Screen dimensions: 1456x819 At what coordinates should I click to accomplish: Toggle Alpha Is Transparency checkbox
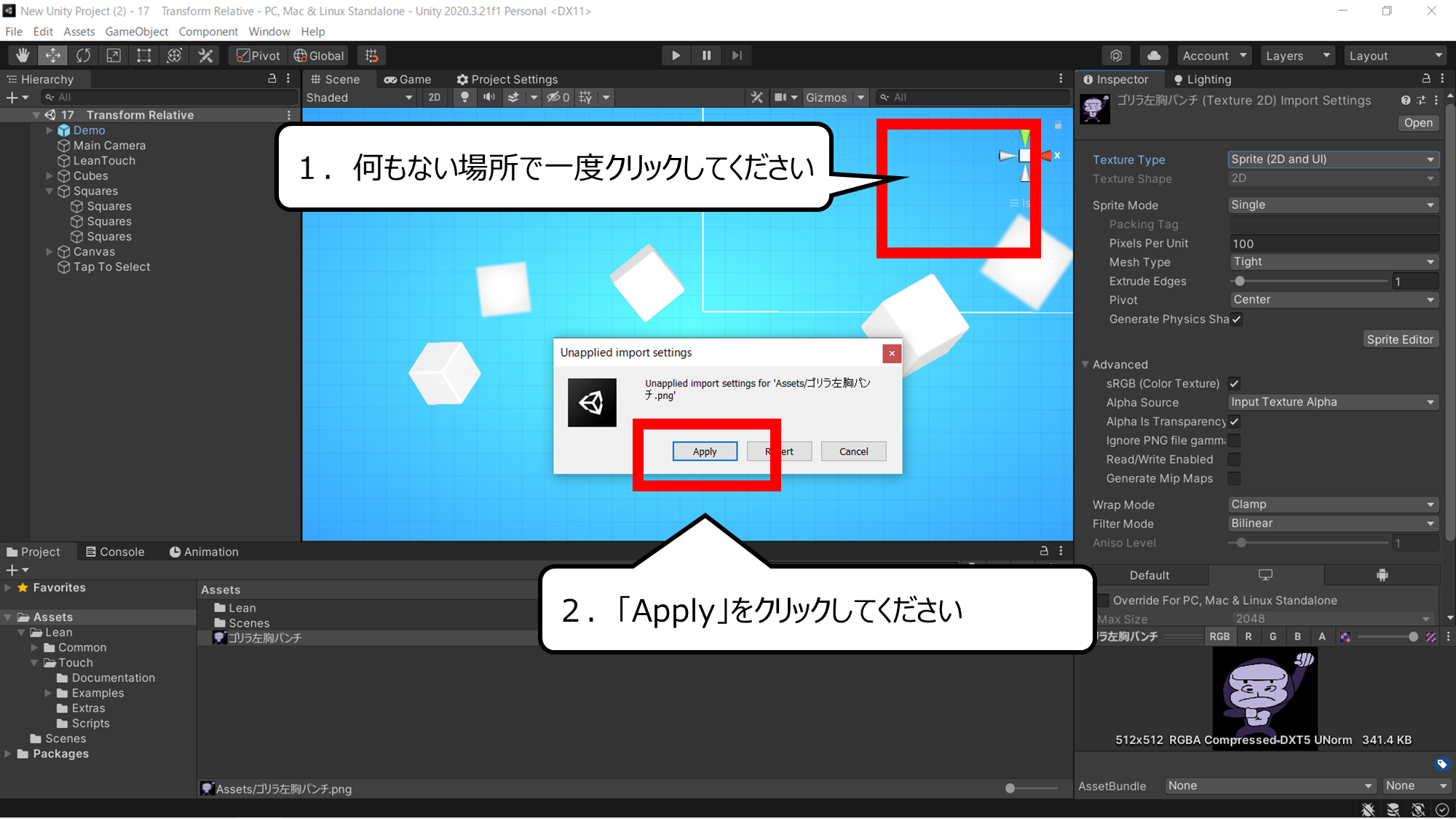[x=1234, y=422]
